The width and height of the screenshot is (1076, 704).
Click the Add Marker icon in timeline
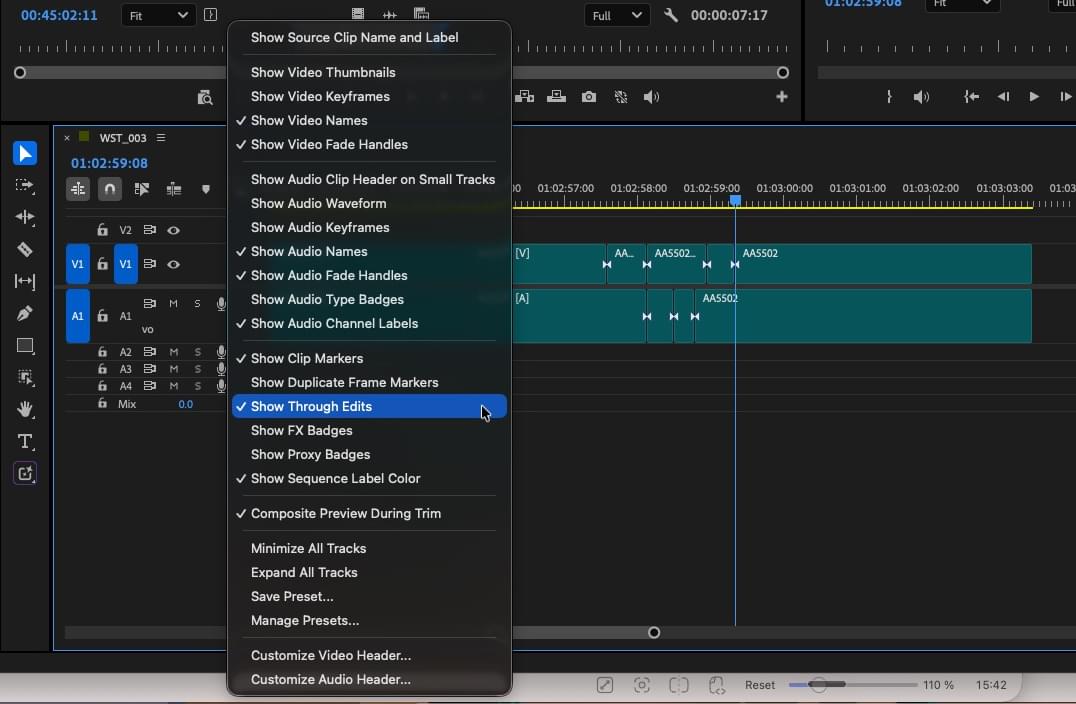pyautogui.click(x=206, y=189)
